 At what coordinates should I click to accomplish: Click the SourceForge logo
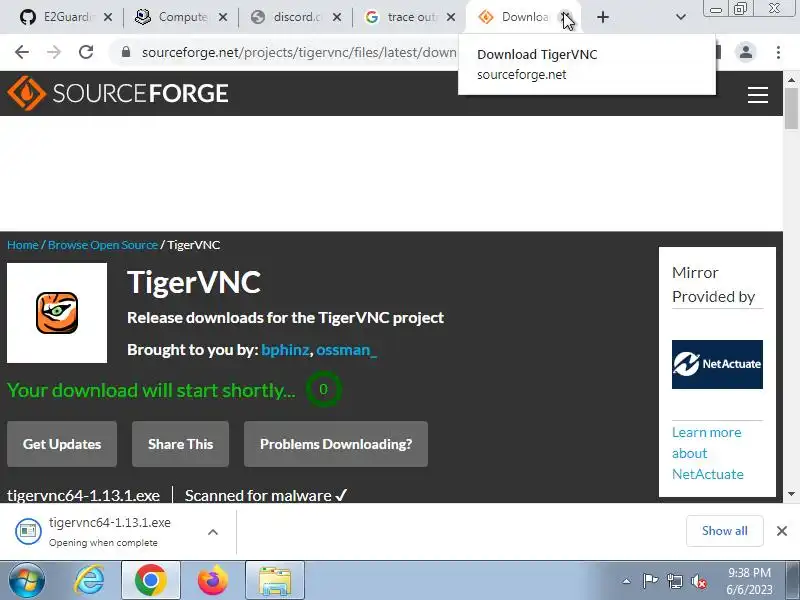coord(118,93)
